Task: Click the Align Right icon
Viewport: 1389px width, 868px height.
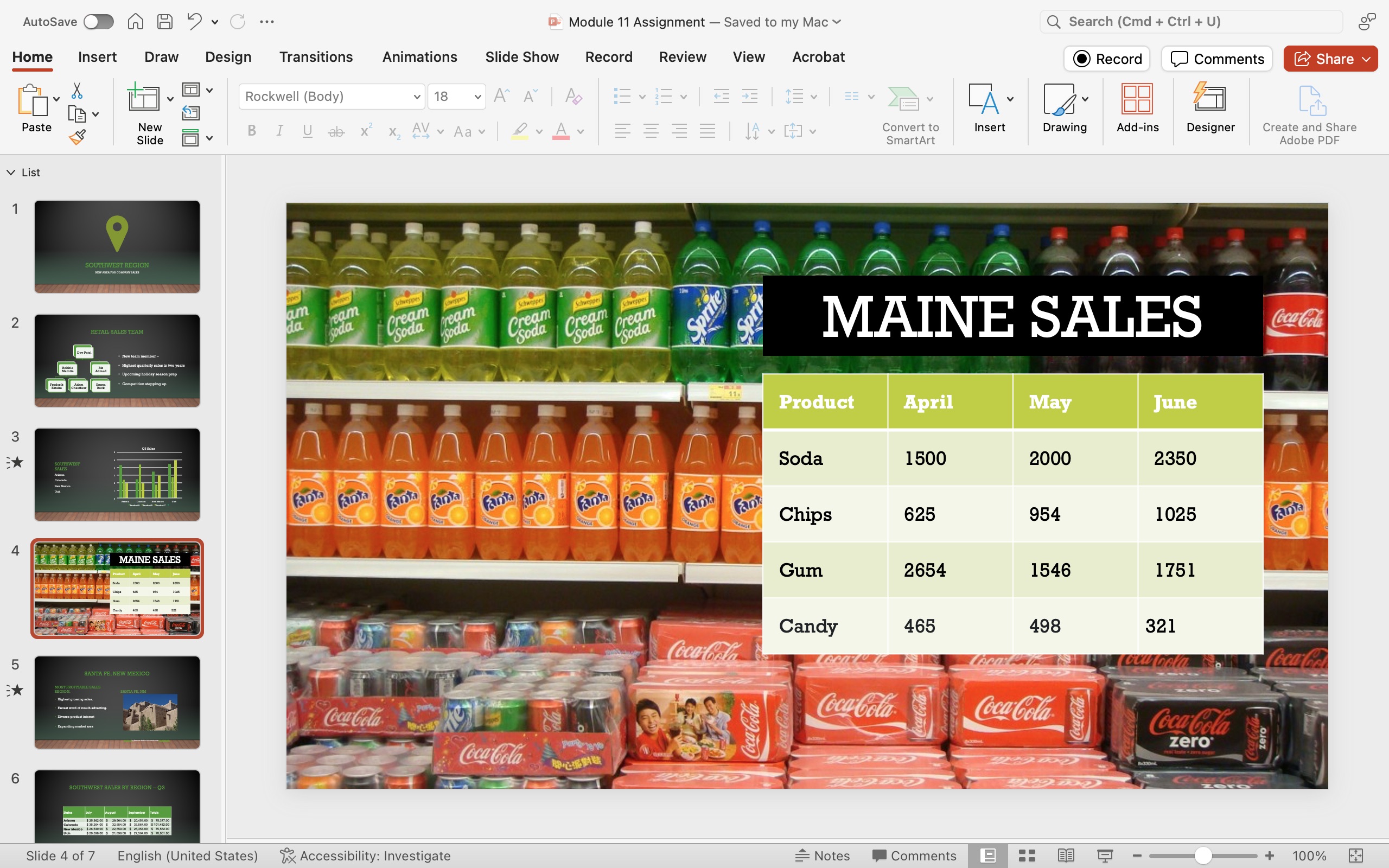Action: tap(679, 131)
